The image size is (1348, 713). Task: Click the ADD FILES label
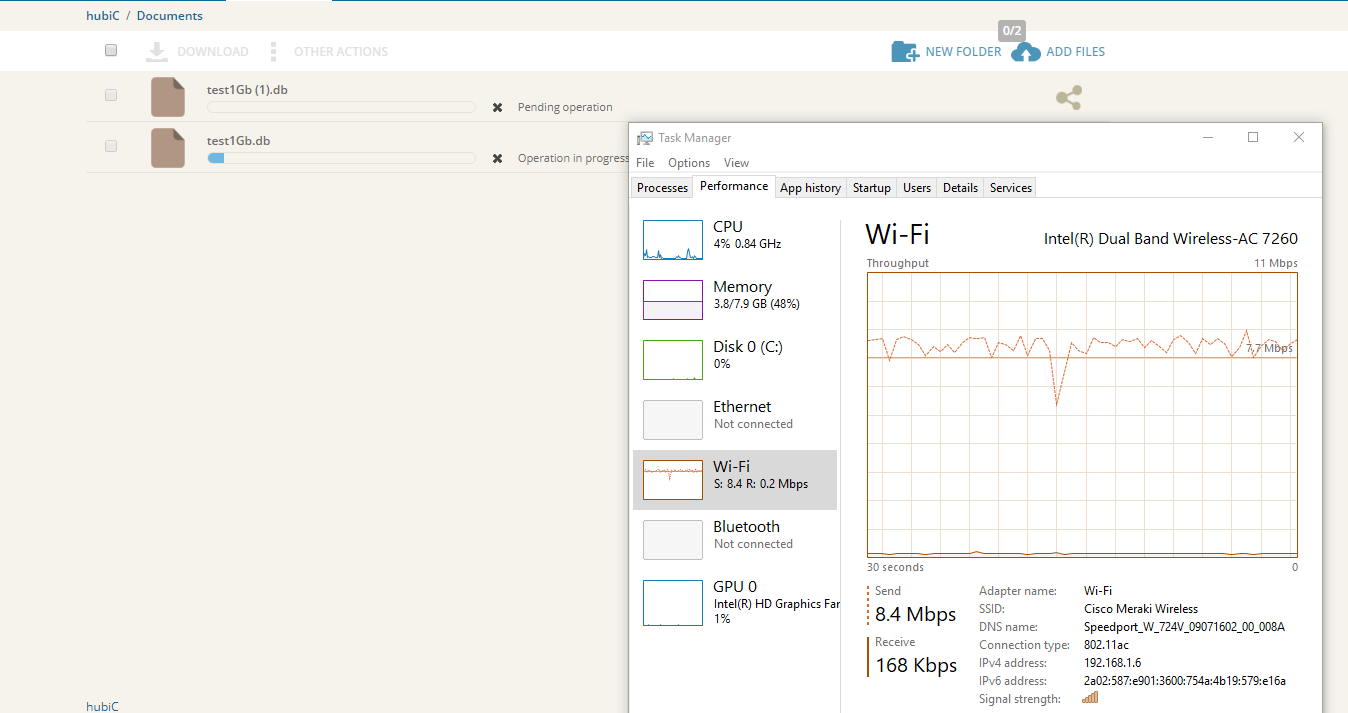click(1075, 52)
